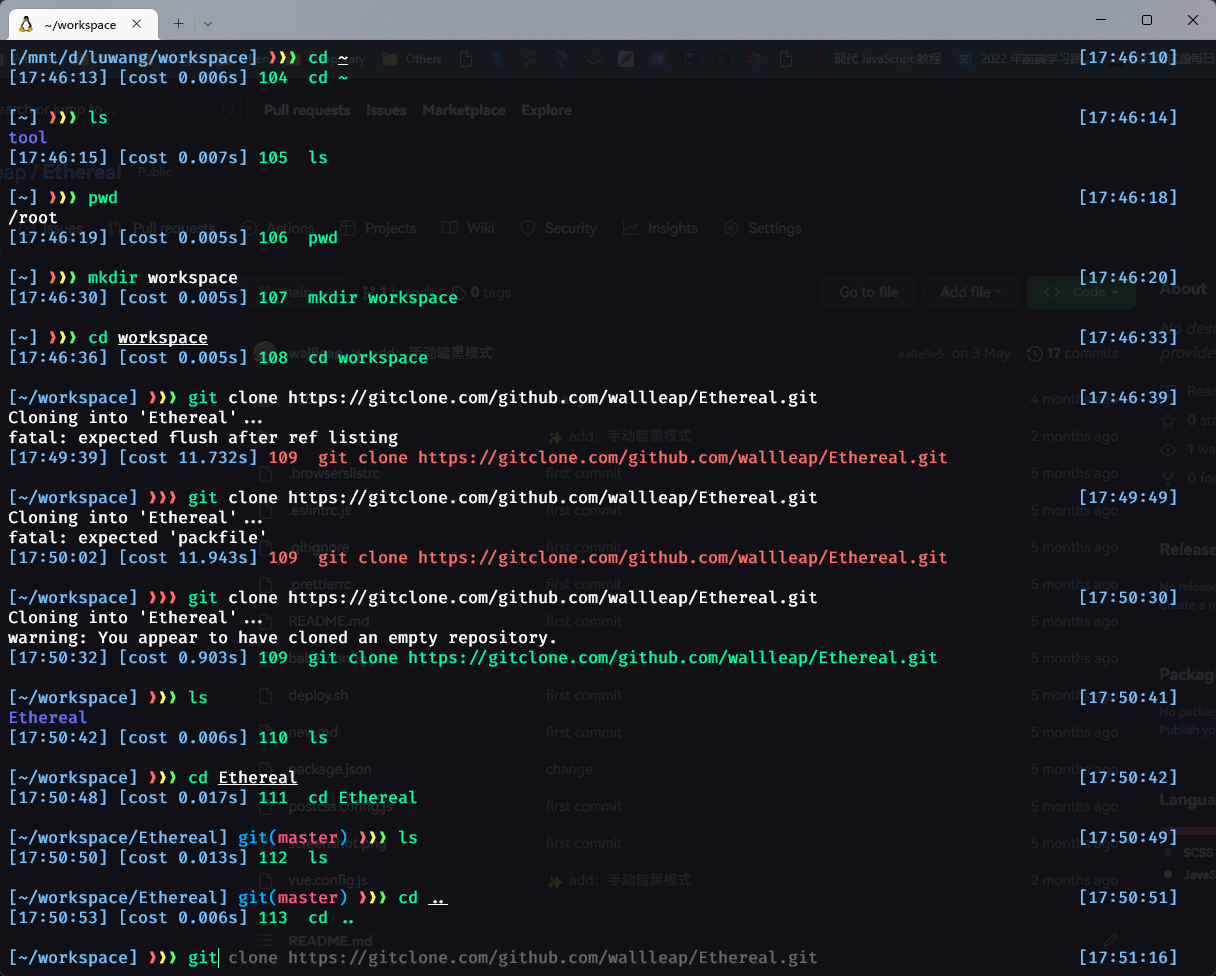
Task: Click the empty repository warning message
Action: [282, 638]
